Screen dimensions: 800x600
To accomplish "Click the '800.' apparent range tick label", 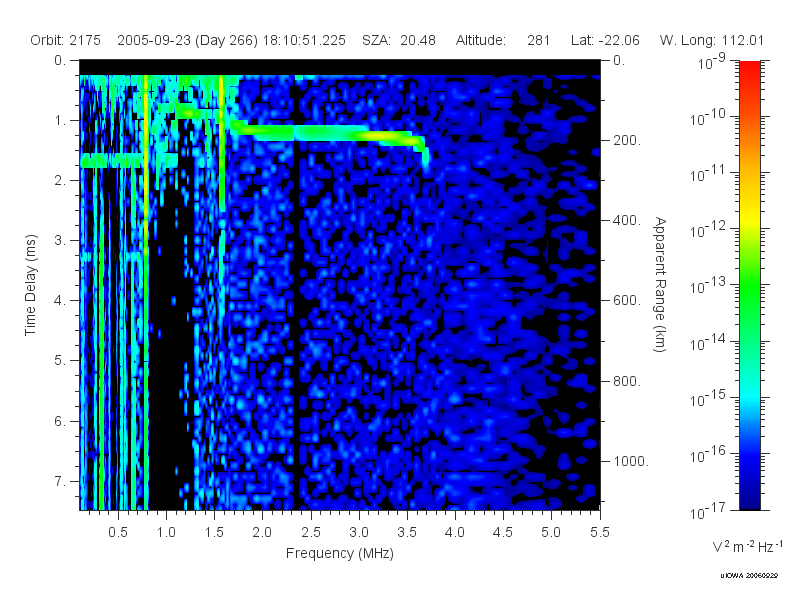I will tap(627, 381).
